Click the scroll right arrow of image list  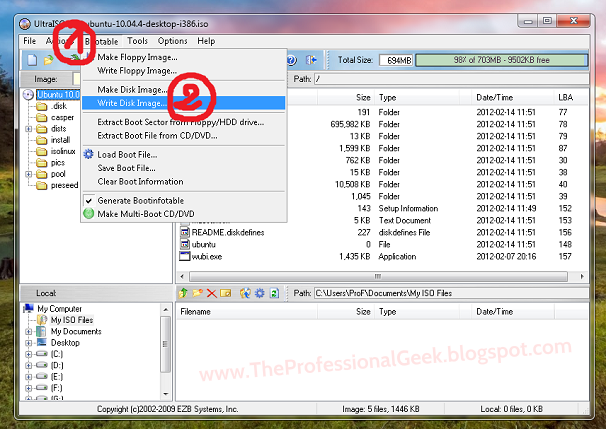tap(582, 276)
